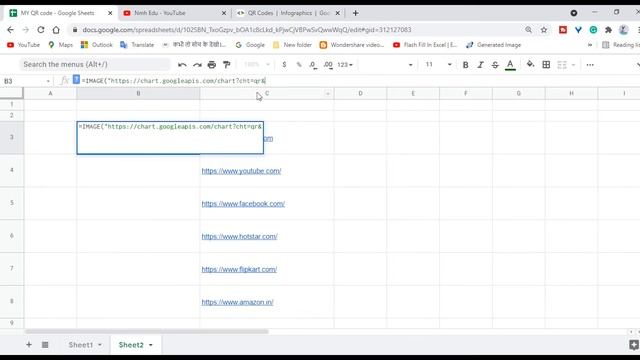
Task: Click the Undo icon in toolbar
Action: [182, 64]
